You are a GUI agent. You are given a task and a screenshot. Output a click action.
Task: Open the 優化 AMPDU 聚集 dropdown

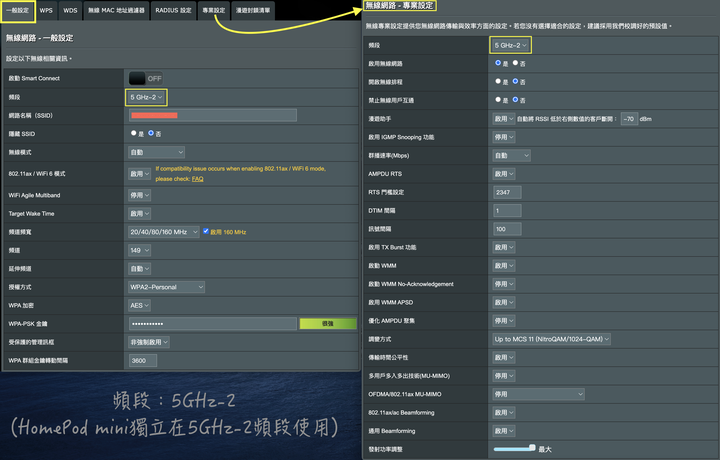pos(504,321)
